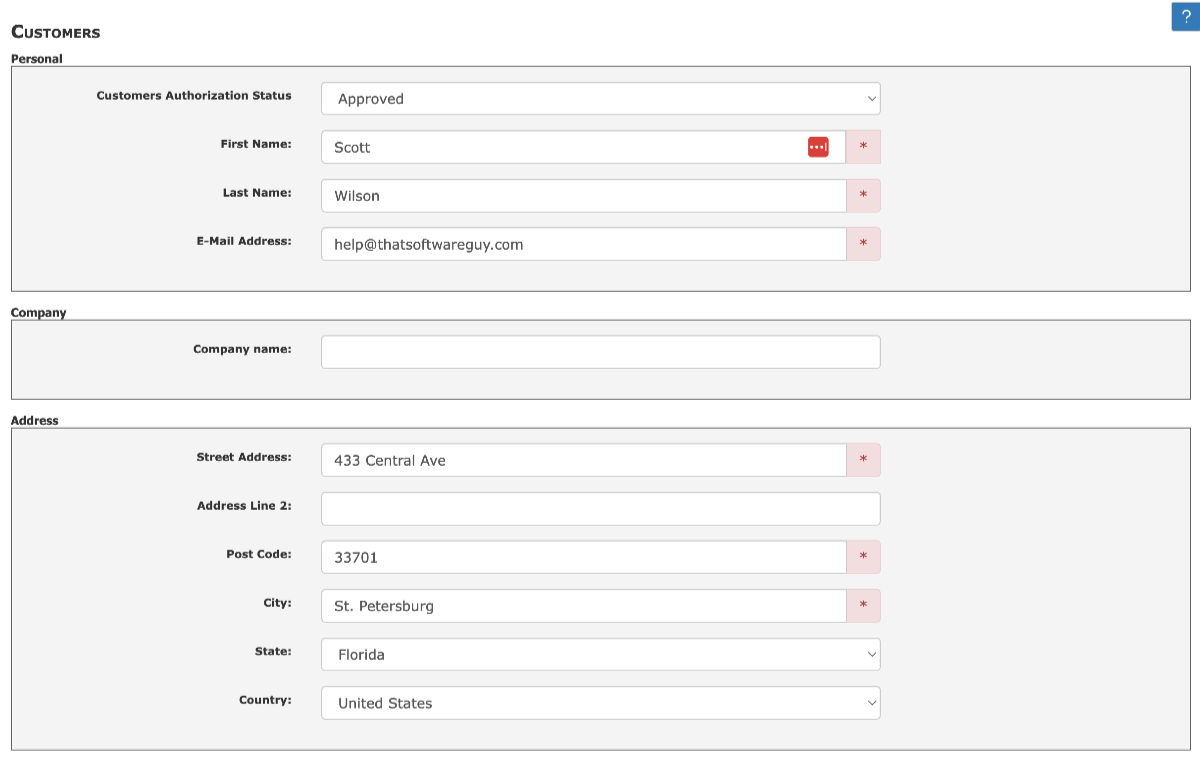This screenshot has height=759, width=1200.
Task: Open the Customers Authorization Status dropdown
Action: (x=600, y=98)
